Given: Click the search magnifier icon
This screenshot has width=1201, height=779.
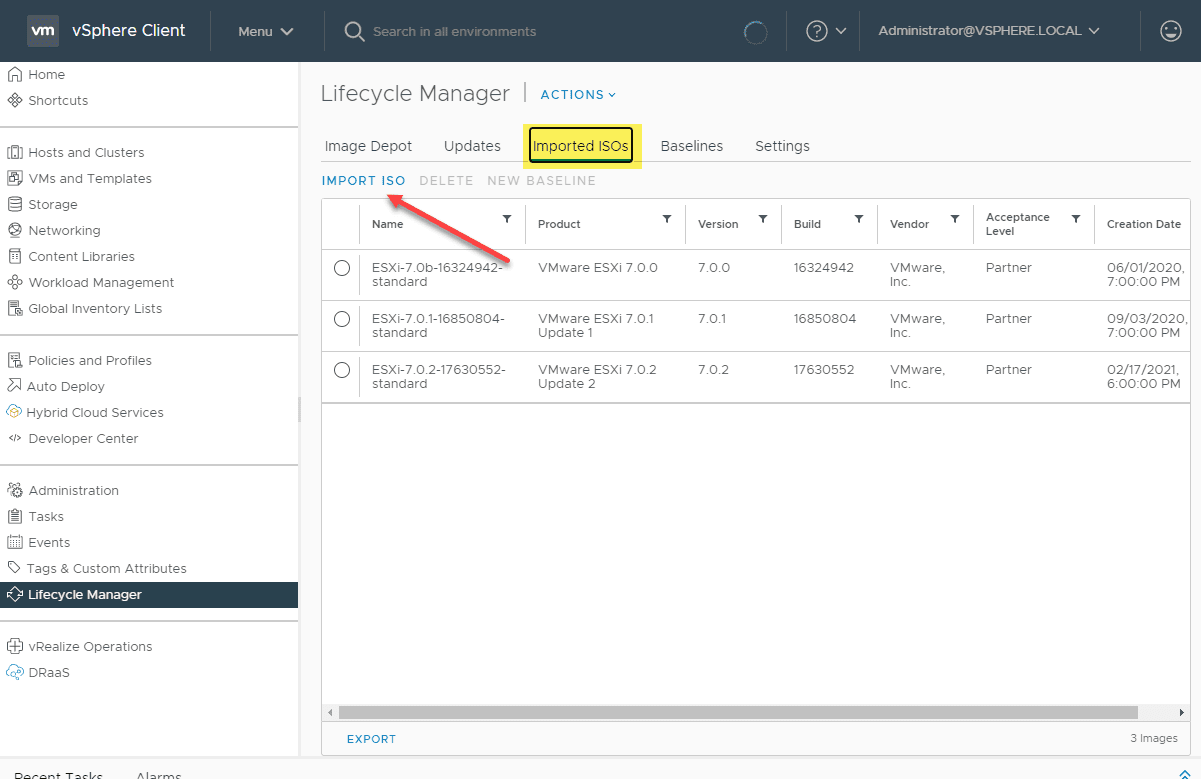Looking at the screenshot, I should click(x=354, y=31).
